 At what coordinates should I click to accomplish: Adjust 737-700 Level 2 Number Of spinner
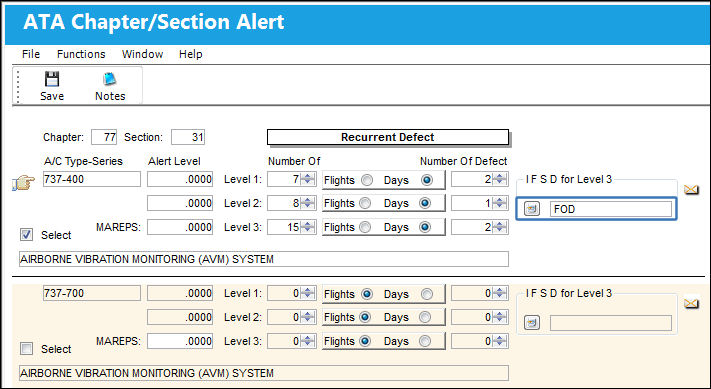[x=308, y=316]
